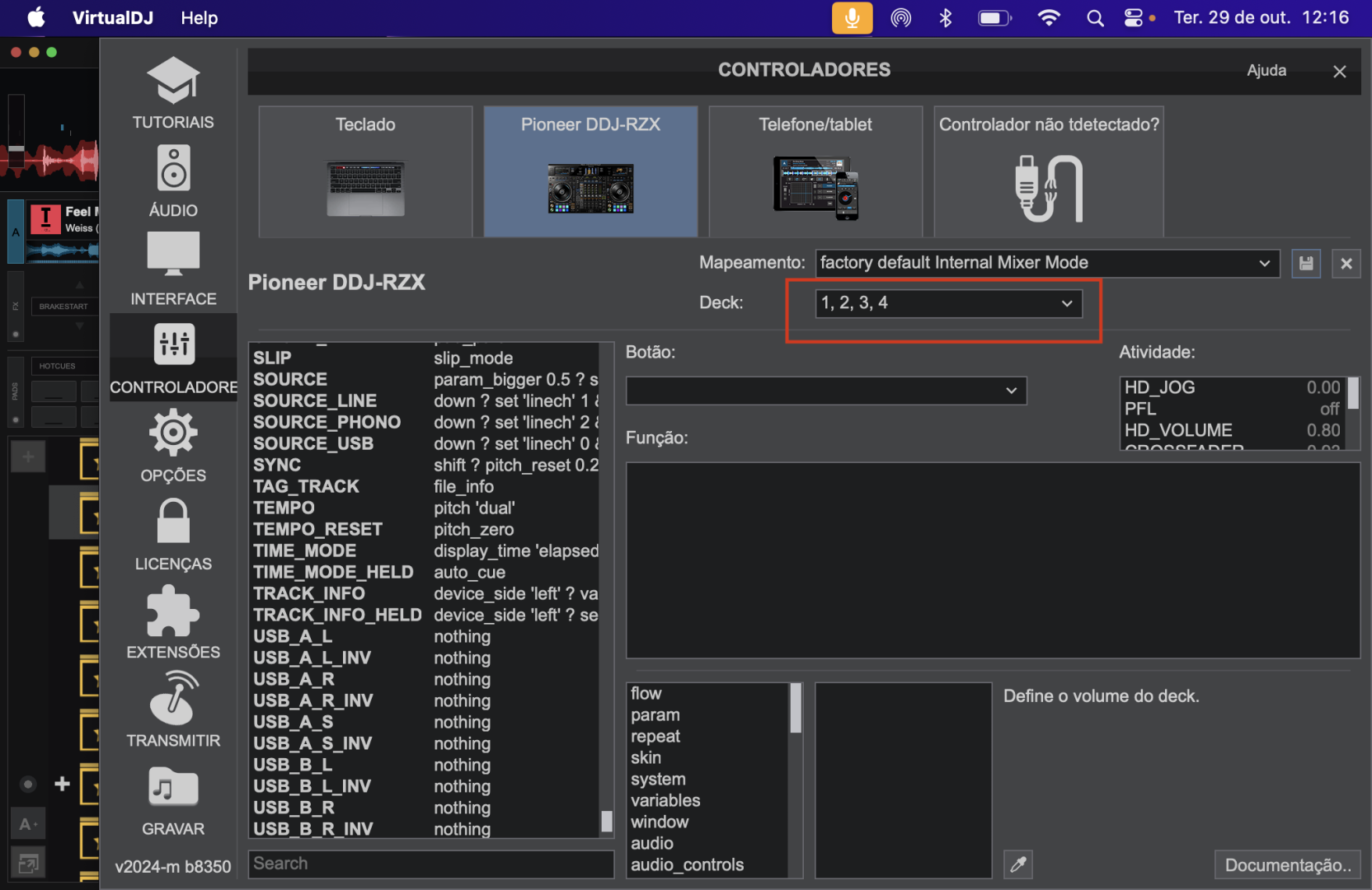Click the Bluetooth menu bar icon
Viewport: 1372px width, 890px height.
[946, 18]
